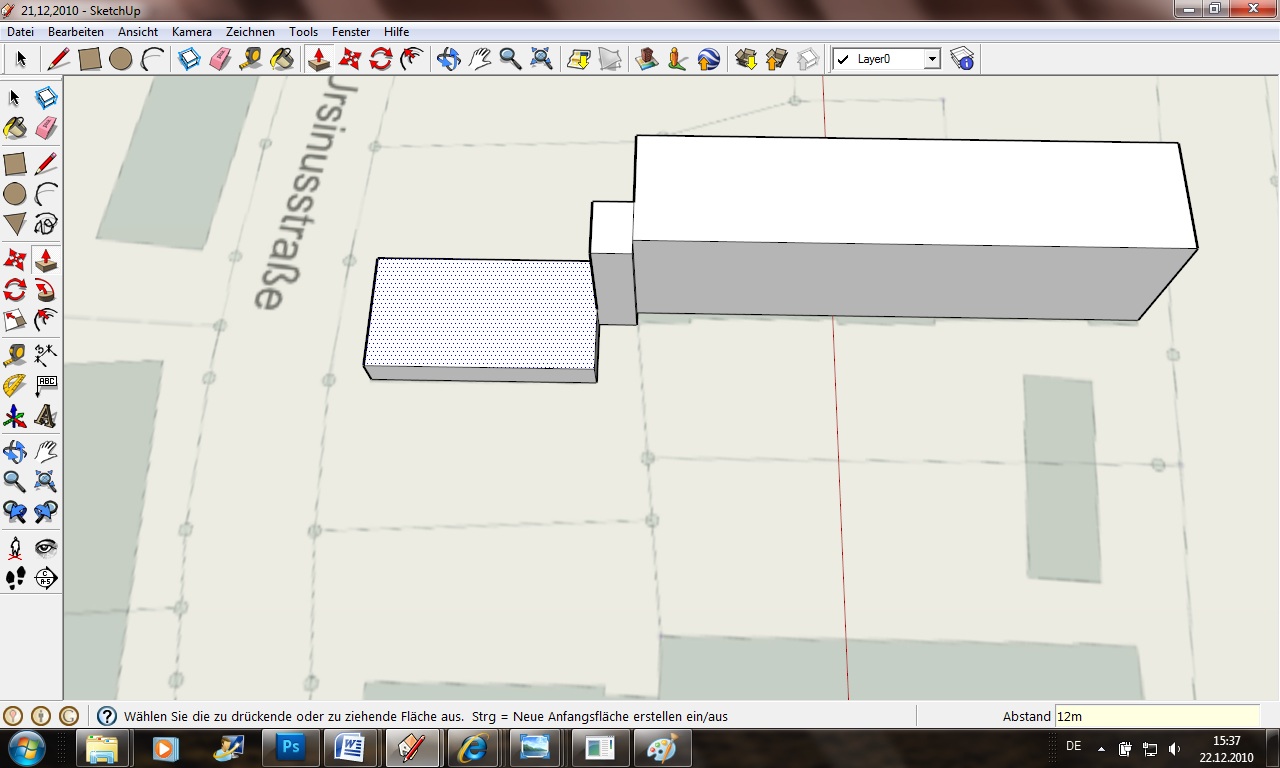Select the Orbit camera tool
The height and width of the screenshot is (768, 1280).
point(15,451)
